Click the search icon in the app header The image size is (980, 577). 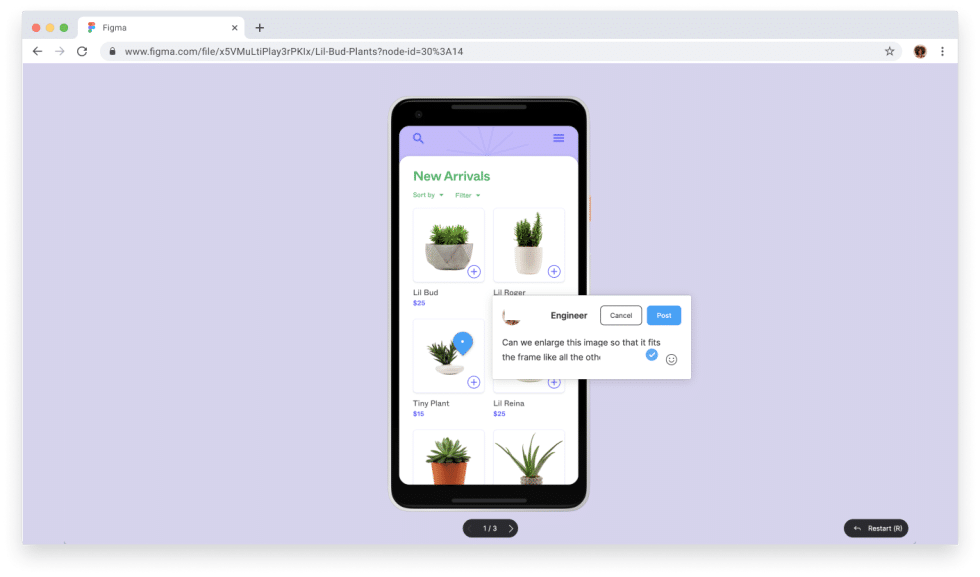418,139
